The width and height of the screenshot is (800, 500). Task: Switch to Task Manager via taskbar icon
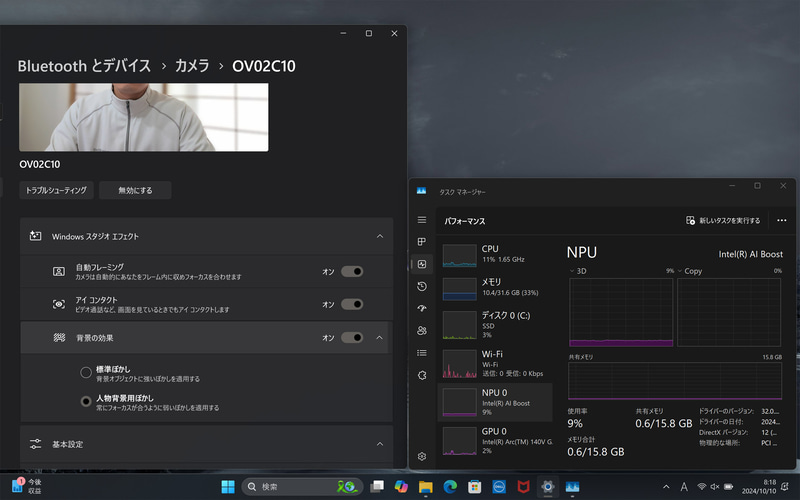tap(572, 487)
